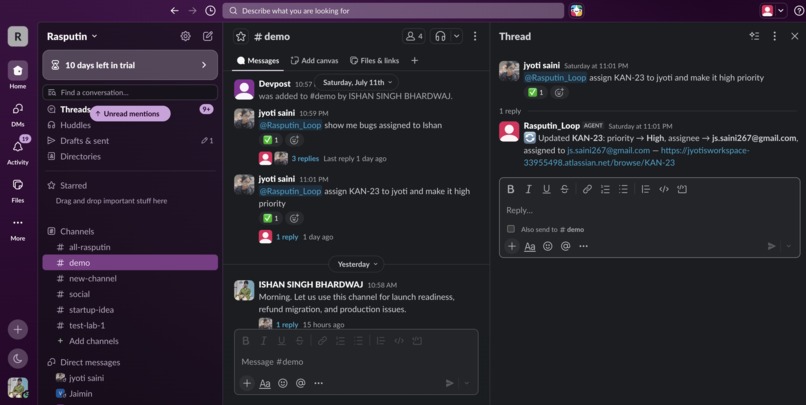The width and height of the screenshot is (806, 405).
Task: Open the Rasputin workspace dropdown
Action: pyautogui.click(x=72, y=36)
